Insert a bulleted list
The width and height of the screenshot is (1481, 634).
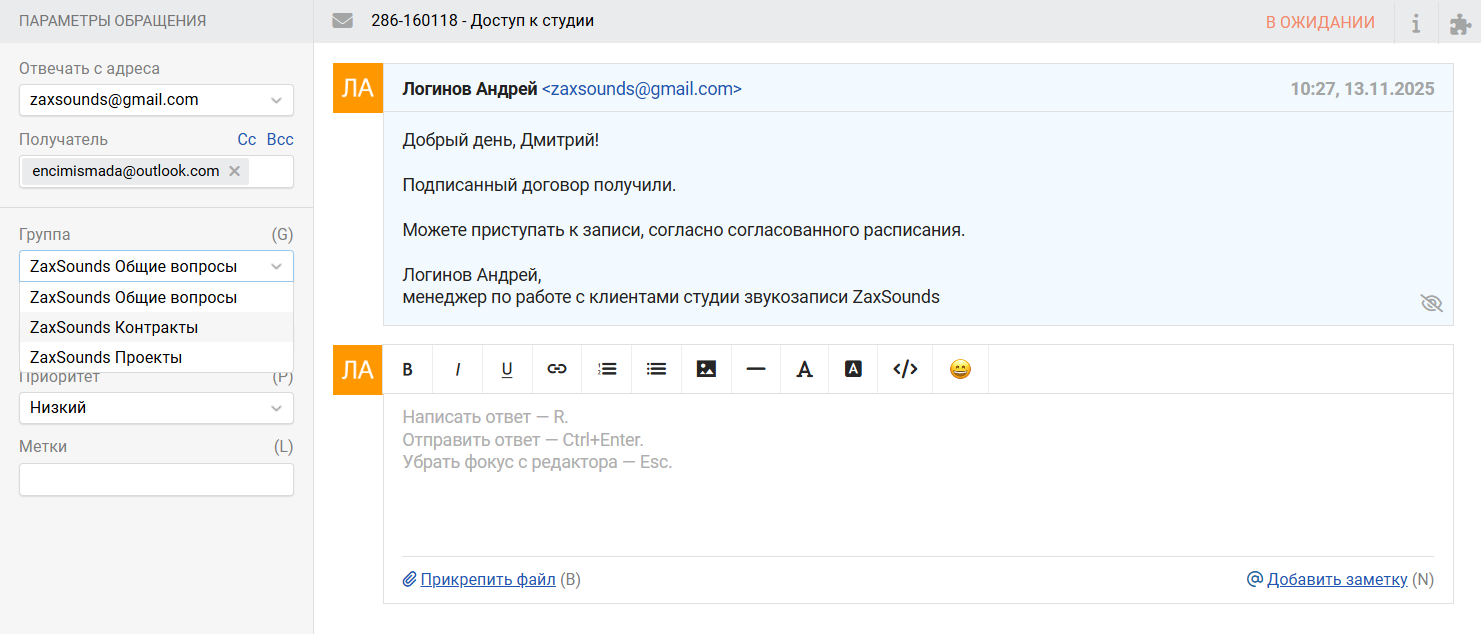656,369
